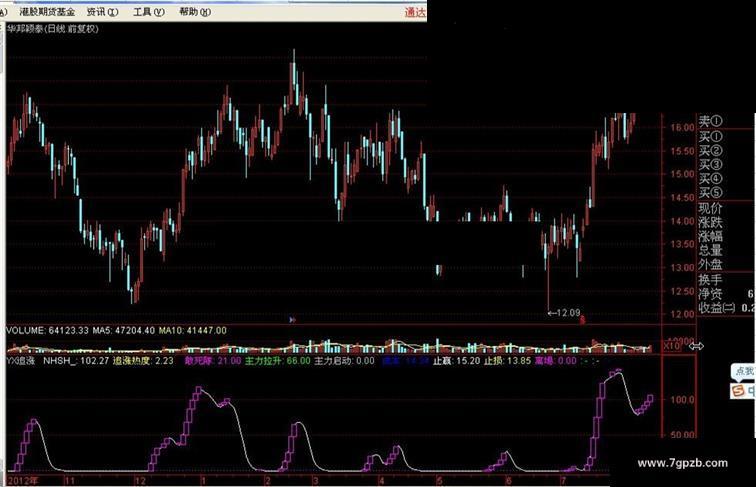Click the small blue arrow marker below candles
The height and width of the screenshot is (487, 756).
292,320
